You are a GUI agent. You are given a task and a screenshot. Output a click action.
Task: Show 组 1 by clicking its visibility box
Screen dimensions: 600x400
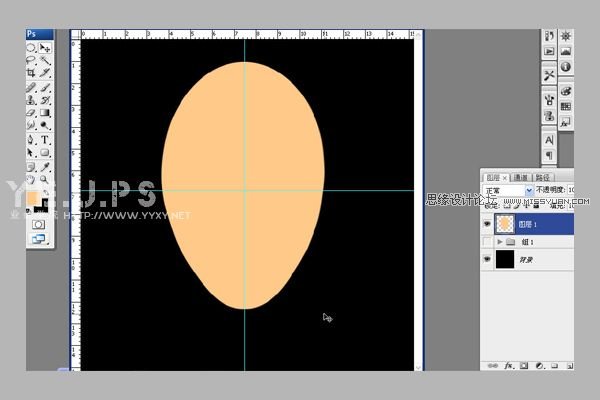point(488,242)
